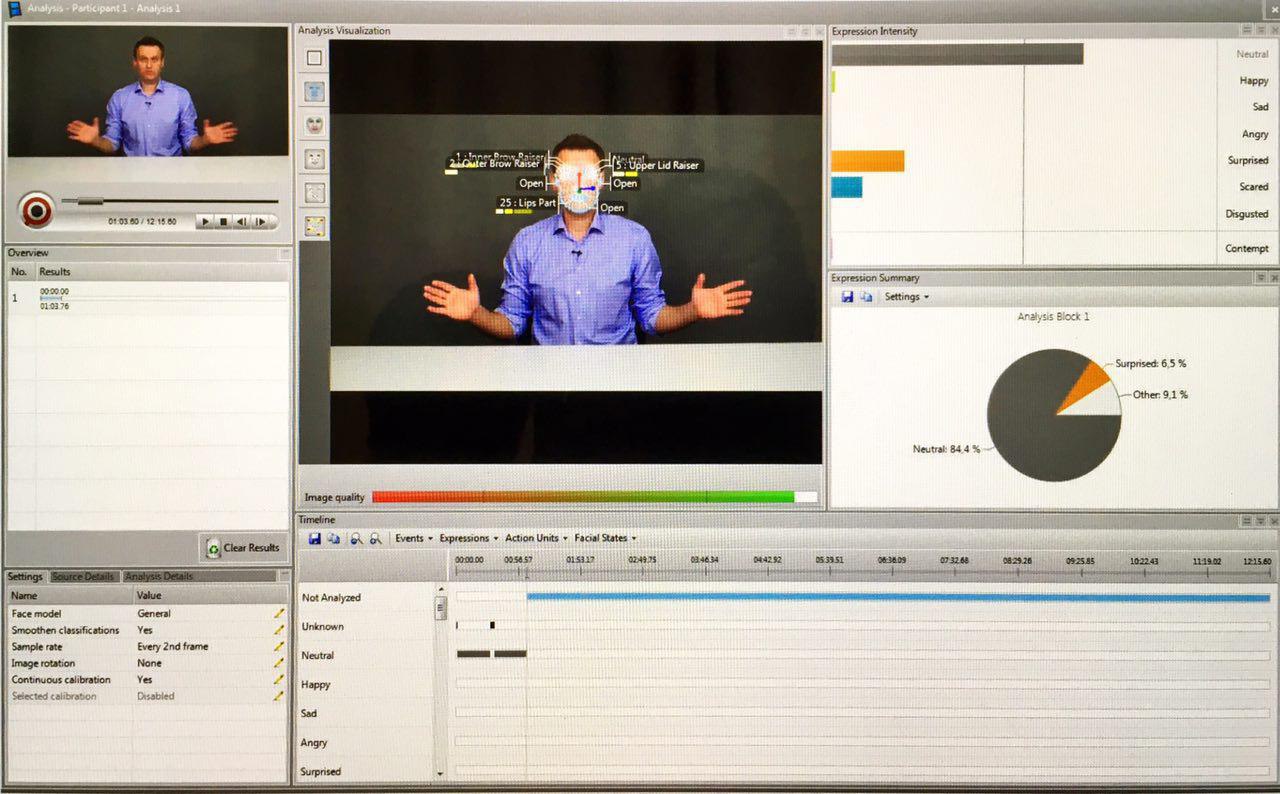The image size is (1280, 794).
Task: Select result row 1 in the Overview
Action: click(148, 298)
